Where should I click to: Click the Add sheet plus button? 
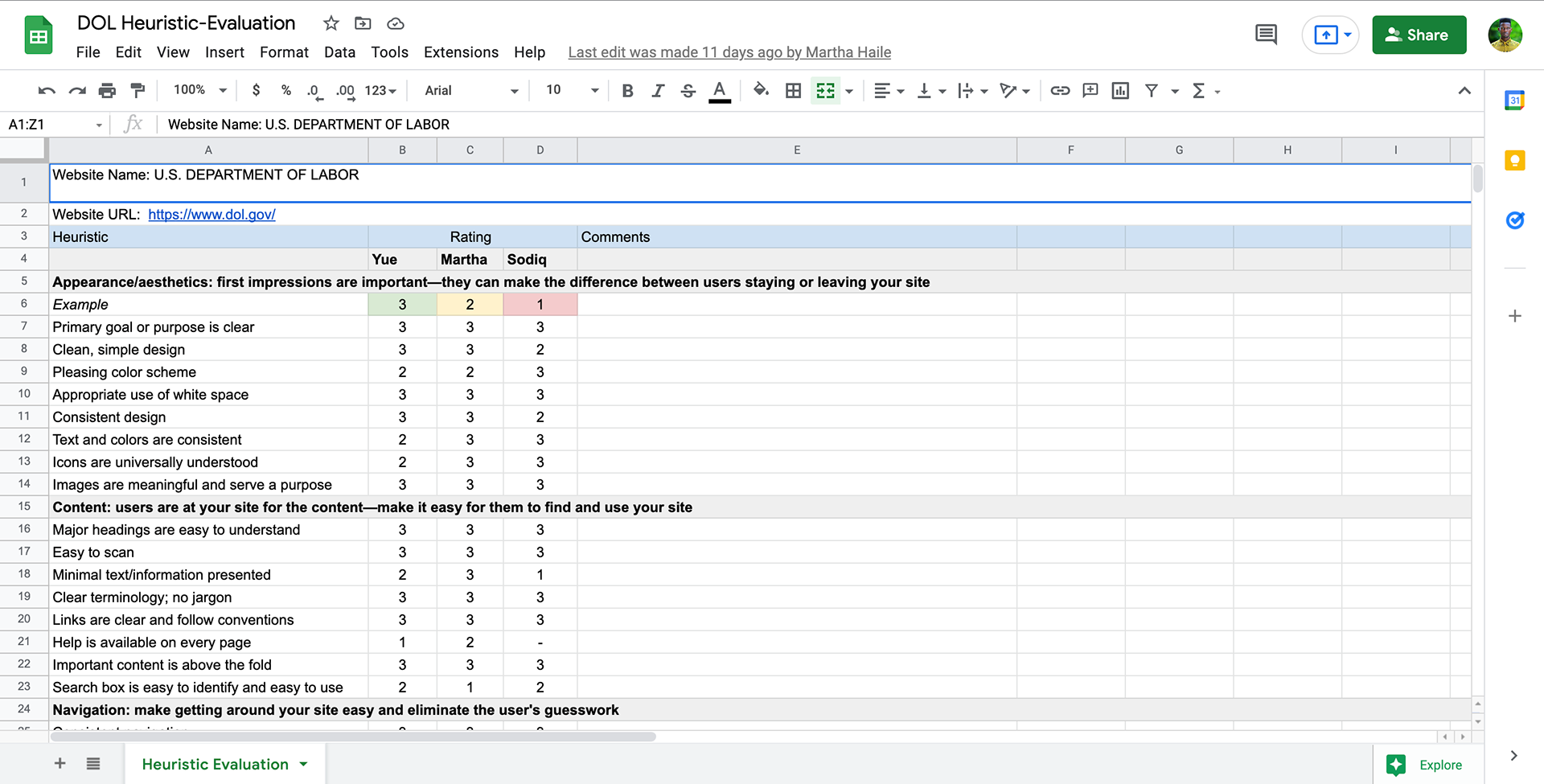[60, 763]
